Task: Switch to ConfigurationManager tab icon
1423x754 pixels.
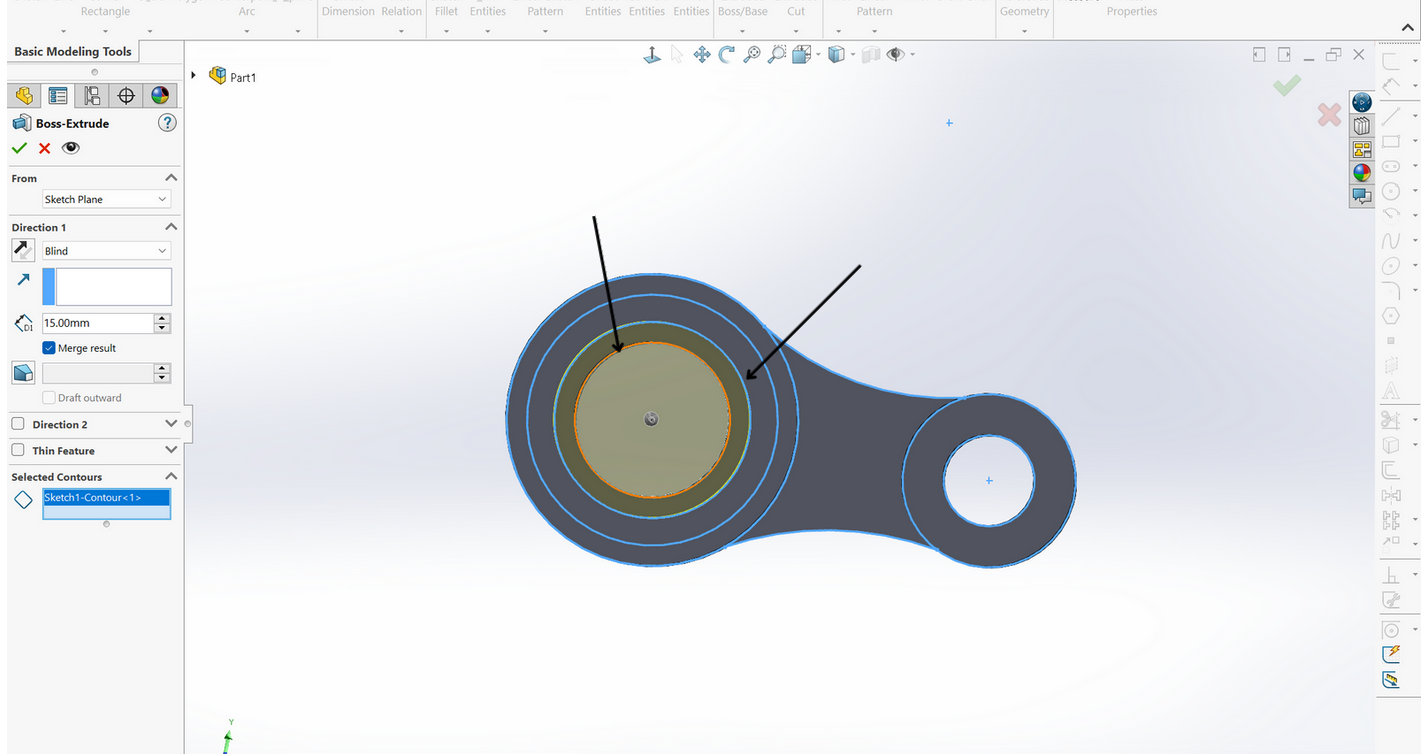Action: pyautogui.click(x=92, y=96)
